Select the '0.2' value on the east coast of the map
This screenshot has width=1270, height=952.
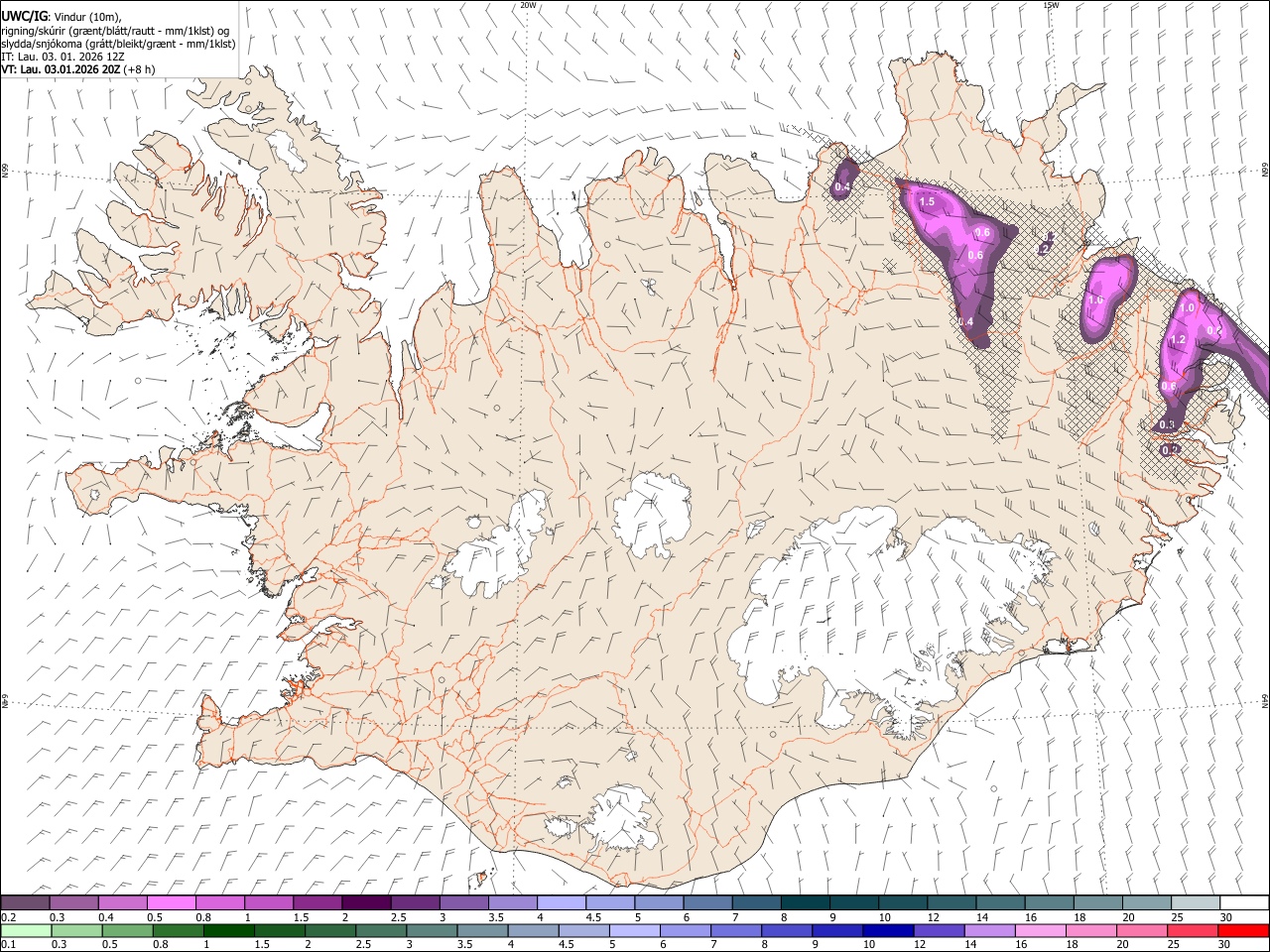(1169, 449)
